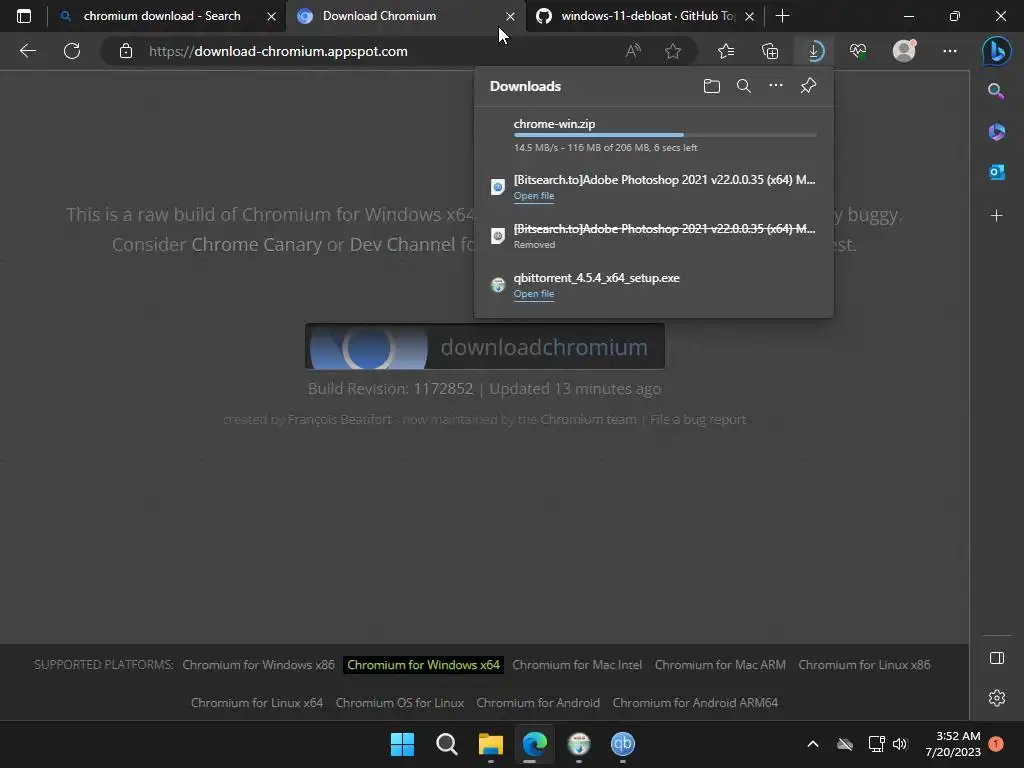The width and height of the screenshot is (1024, 768).
Task: Open more options in Downloads panel
Action: pyautogui.click(x=775, y=86)
